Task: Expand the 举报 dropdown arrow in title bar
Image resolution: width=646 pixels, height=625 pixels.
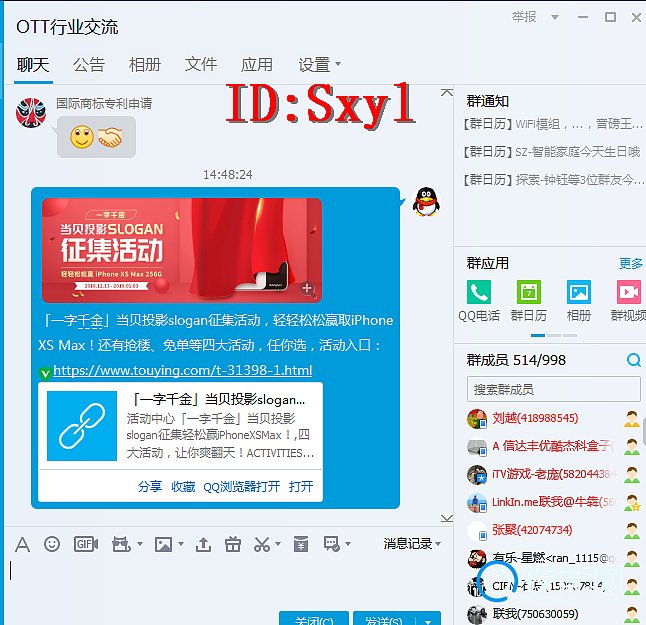Action: coord(555,17)
